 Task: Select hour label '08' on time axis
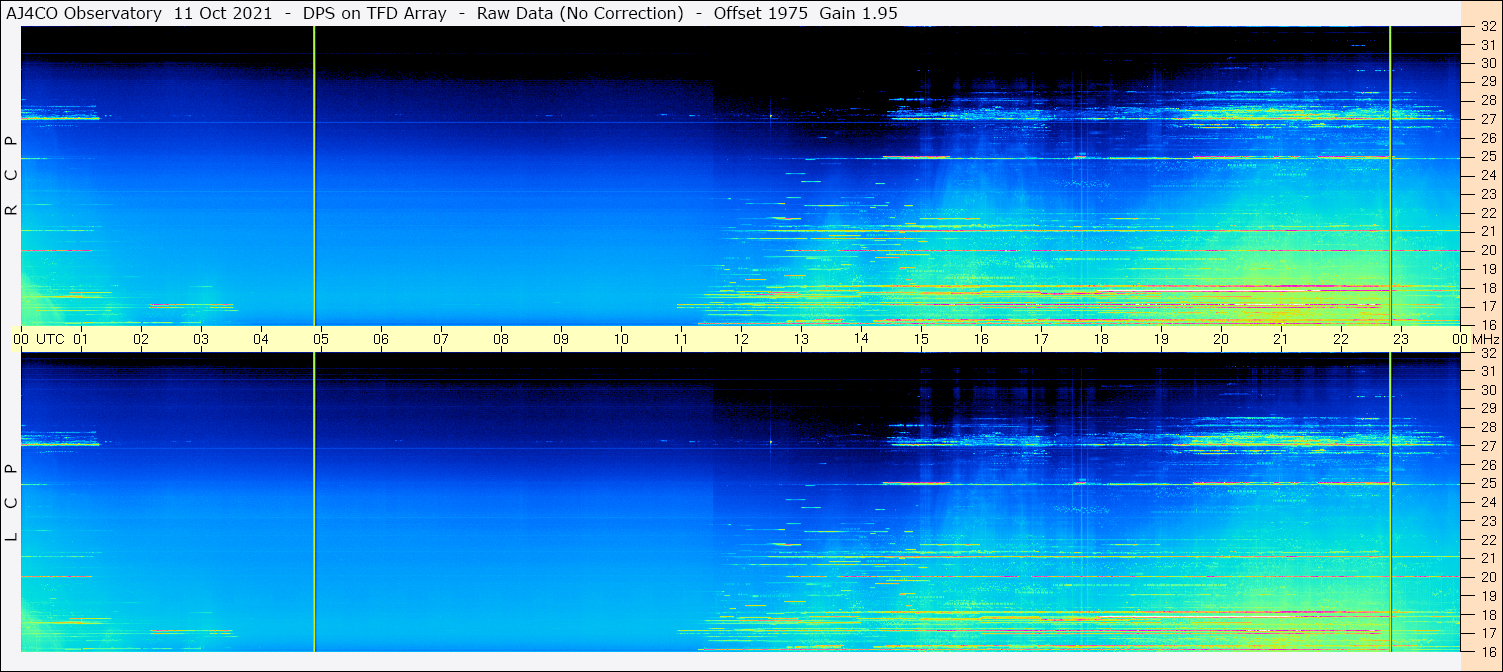coord(501,339)
